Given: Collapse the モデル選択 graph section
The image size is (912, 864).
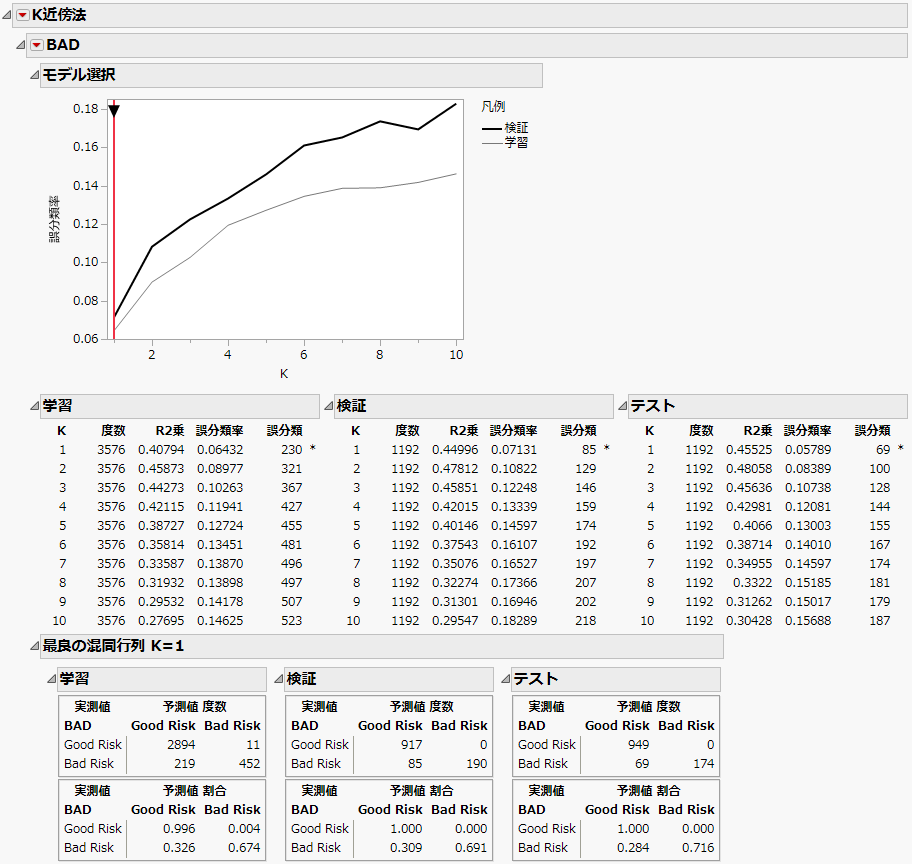Looking at the screenshot, I should [33, 75].
